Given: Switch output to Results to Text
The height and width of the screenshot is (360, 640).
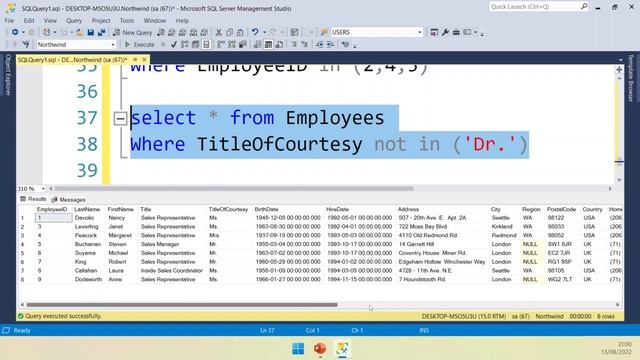Looking at the screenshot, I should 258,44.
